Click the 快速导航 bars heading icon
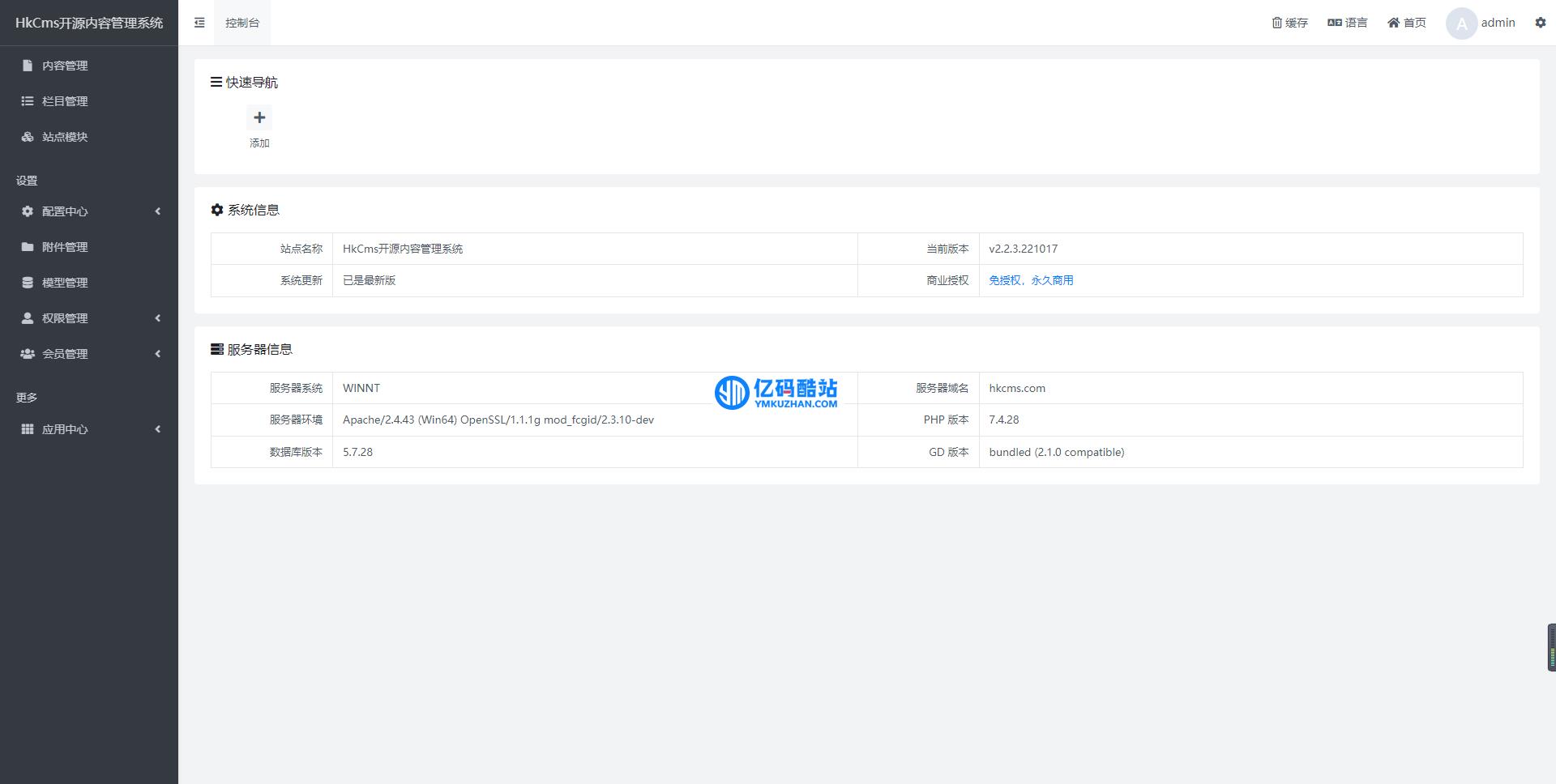1556x784 pixels. [x=216, y=82]
